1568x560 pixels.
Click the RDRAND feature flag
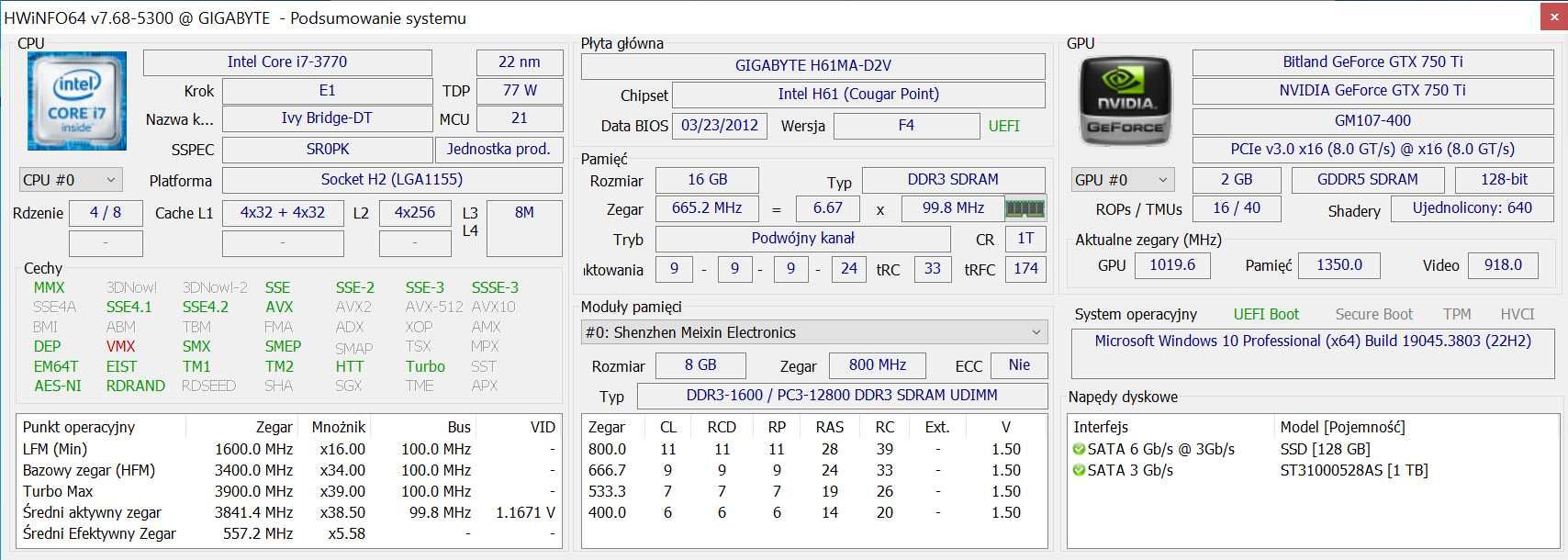click(136, 386)
